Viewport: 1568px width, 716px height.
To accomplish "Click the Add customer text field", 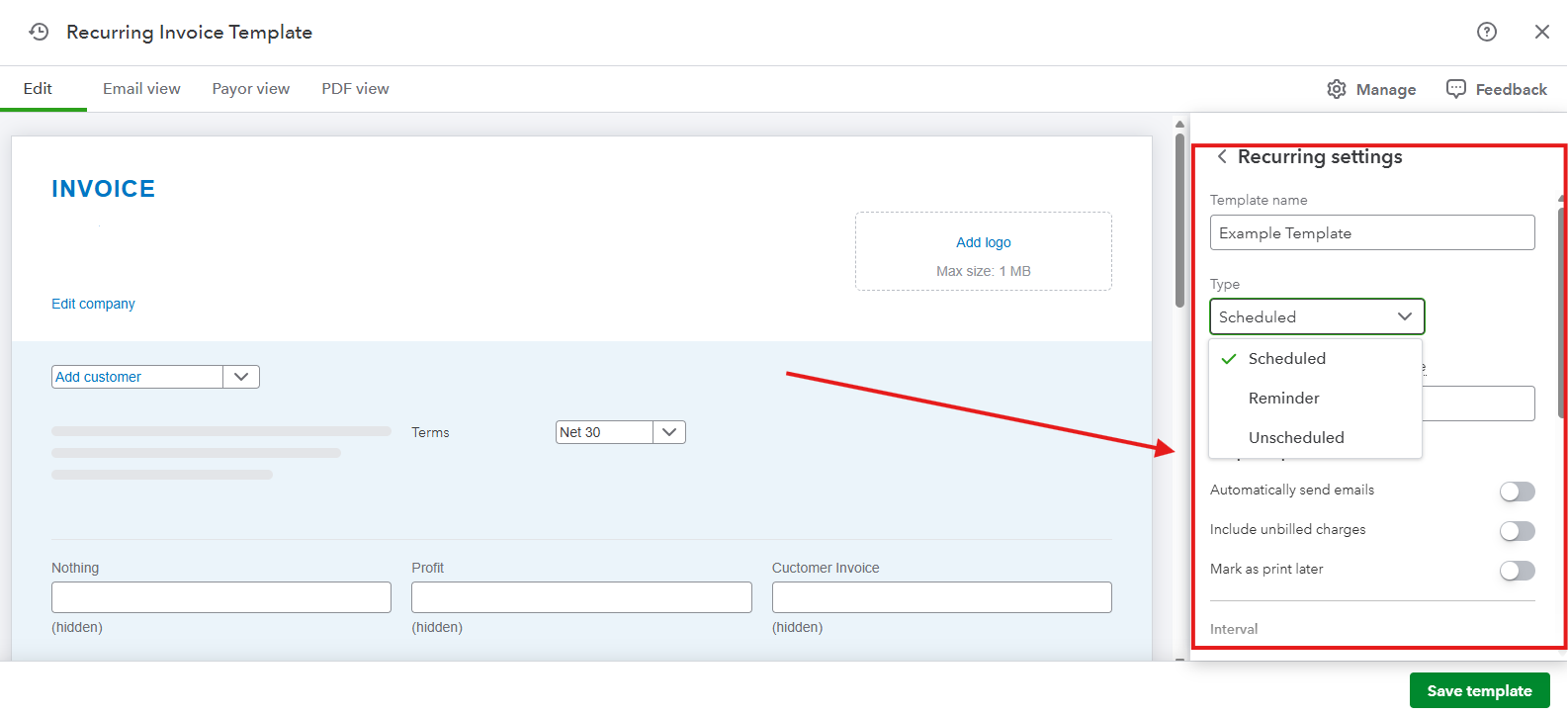I will coord(137,377).
